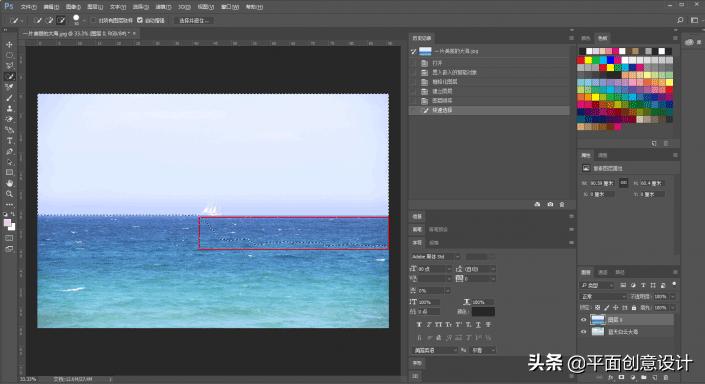Toggle Underline style in Character panel
705x384 pixels.
click(478, 325)
